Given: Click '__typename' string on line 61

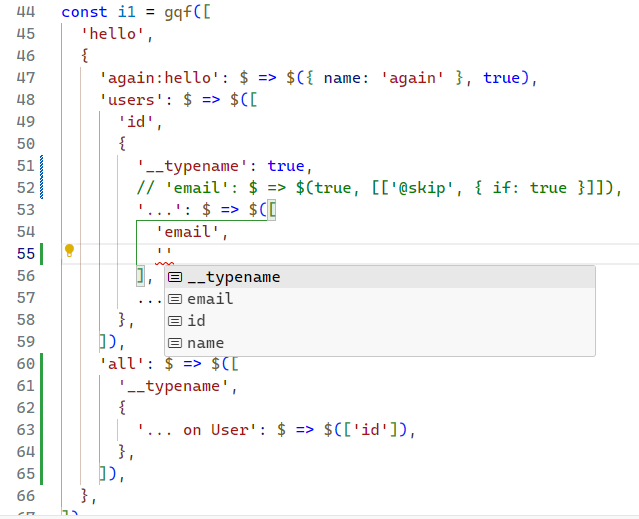Looking at the screenshot, I should pos(174,386).
